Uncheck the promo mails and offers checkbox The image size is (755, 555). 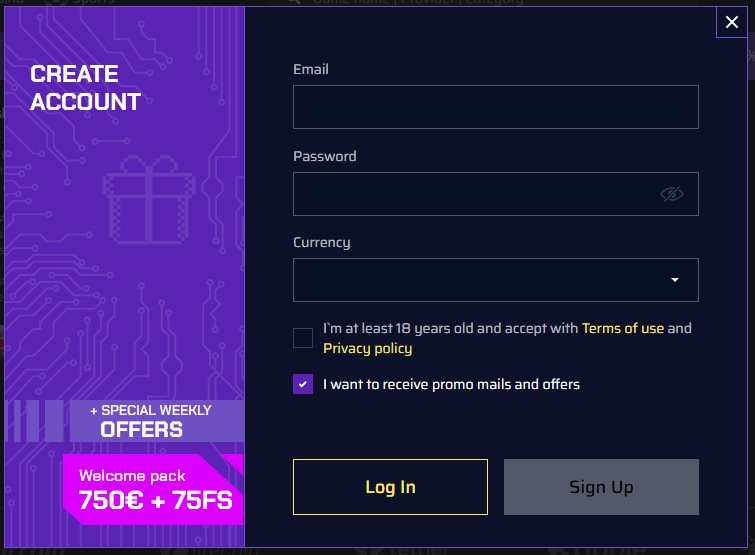[303, 384]
